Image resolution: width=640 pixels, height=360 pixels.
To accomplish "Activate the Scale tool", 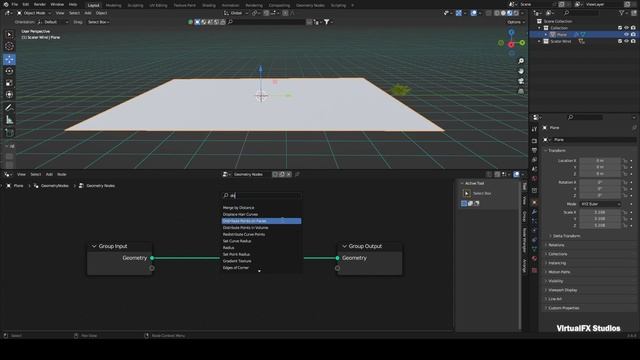I will (9, 83).
